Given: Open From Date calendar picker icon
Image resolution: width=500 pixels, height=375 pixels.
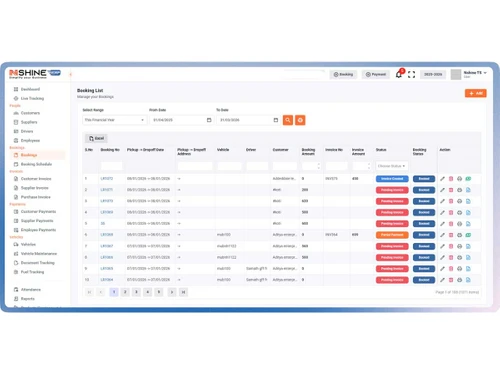Looking at the screenshot, I should point(209,120).
